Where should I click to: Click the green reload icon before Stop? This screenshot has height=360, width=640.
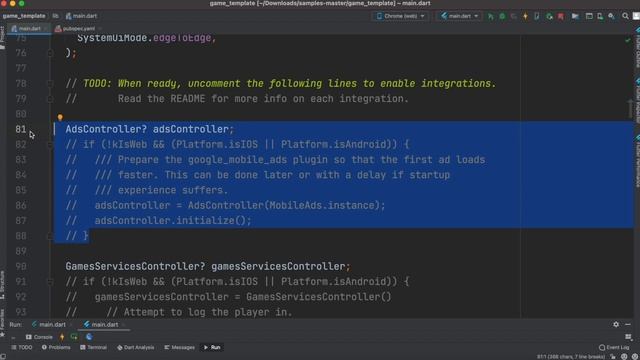(x=549, y=16)
